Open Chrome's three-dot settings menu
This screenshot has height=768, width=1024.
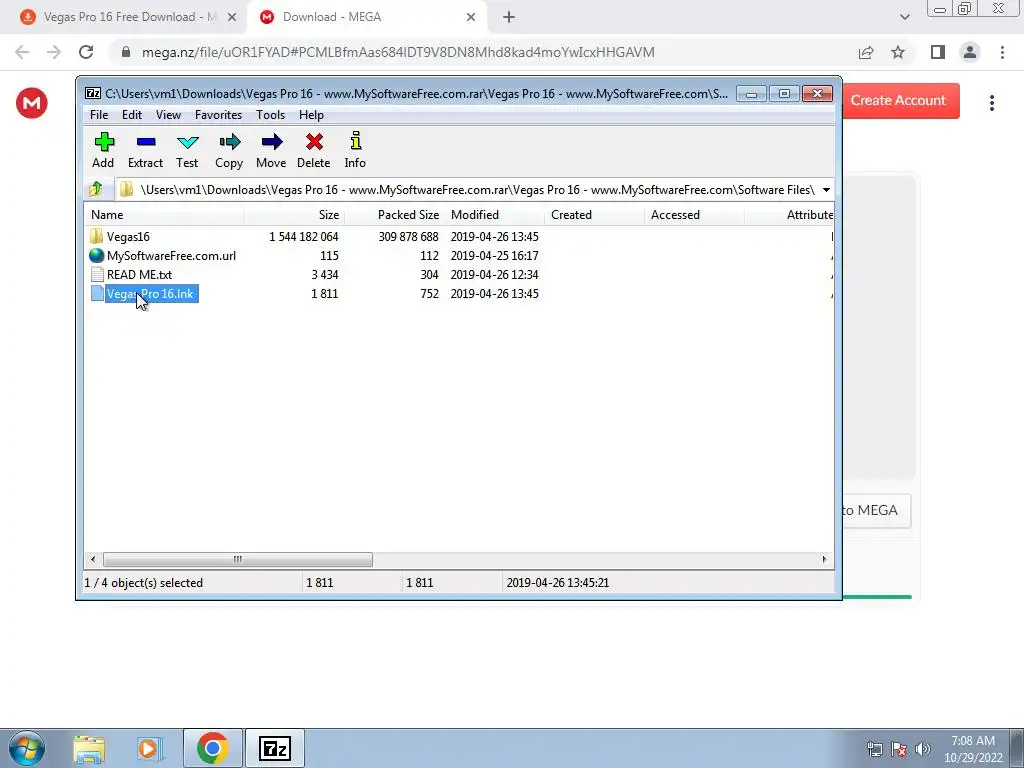[1002, 52]
